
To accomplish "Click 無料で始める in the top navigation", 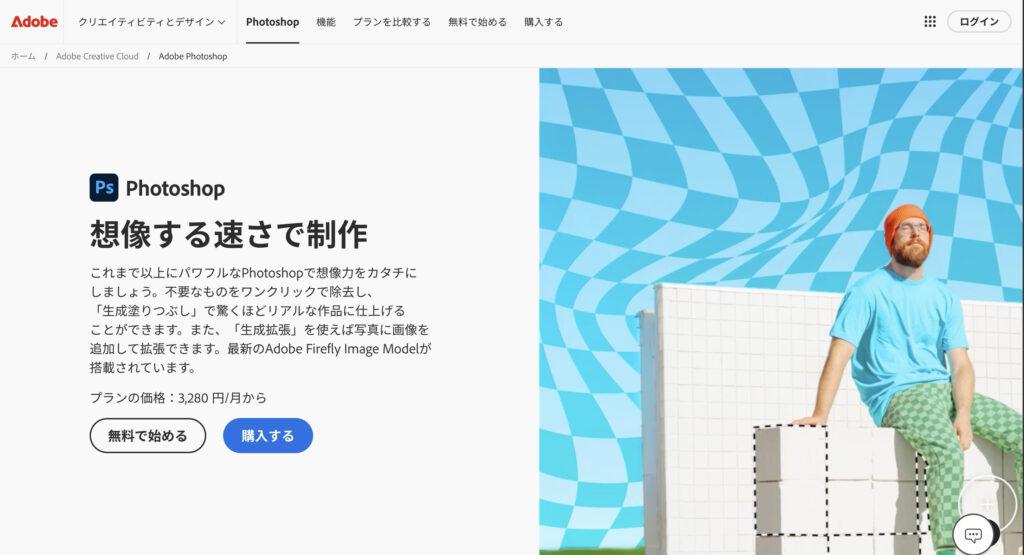I will [x=477, y=22].
